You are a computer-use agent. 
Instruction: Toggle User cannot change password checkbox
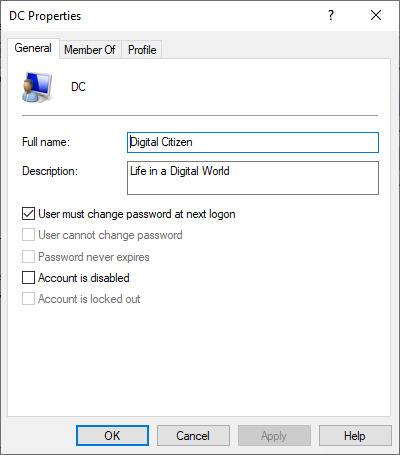point(28,235)
